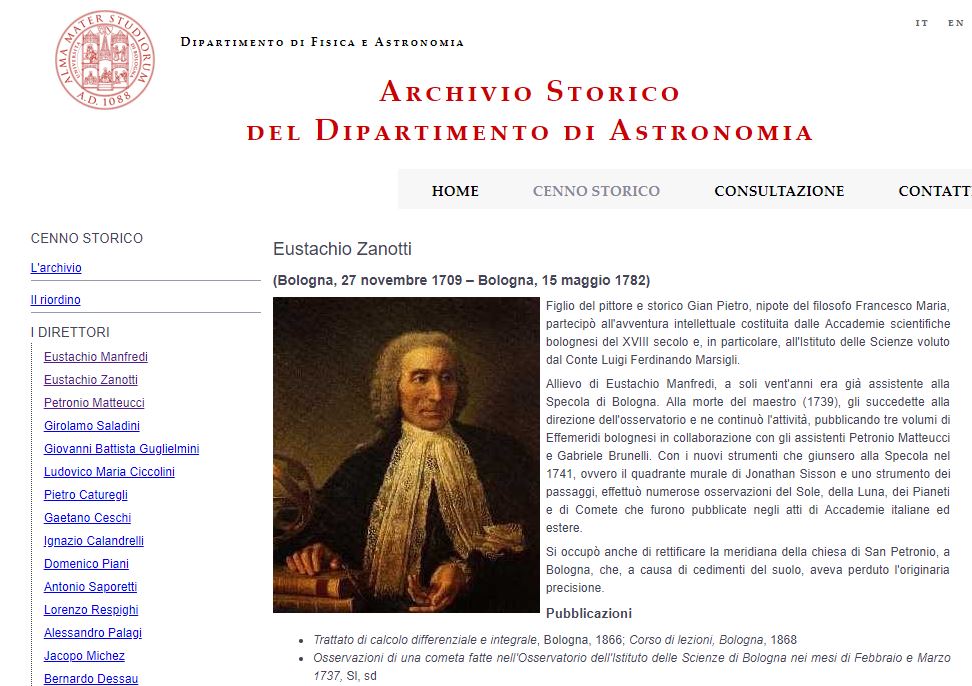Image resolution: width=972 pixels, height=686 pixels.
Task: Select director Ludovico Maria Ciccolini
Action: click(x=109, y=472)
